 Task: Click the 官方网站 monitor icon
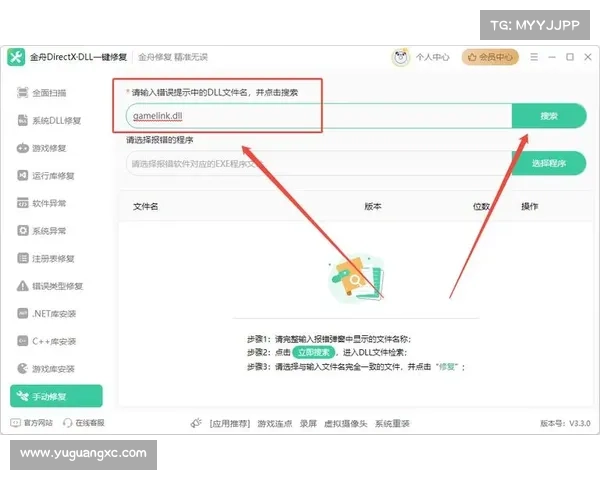(16, 423)
